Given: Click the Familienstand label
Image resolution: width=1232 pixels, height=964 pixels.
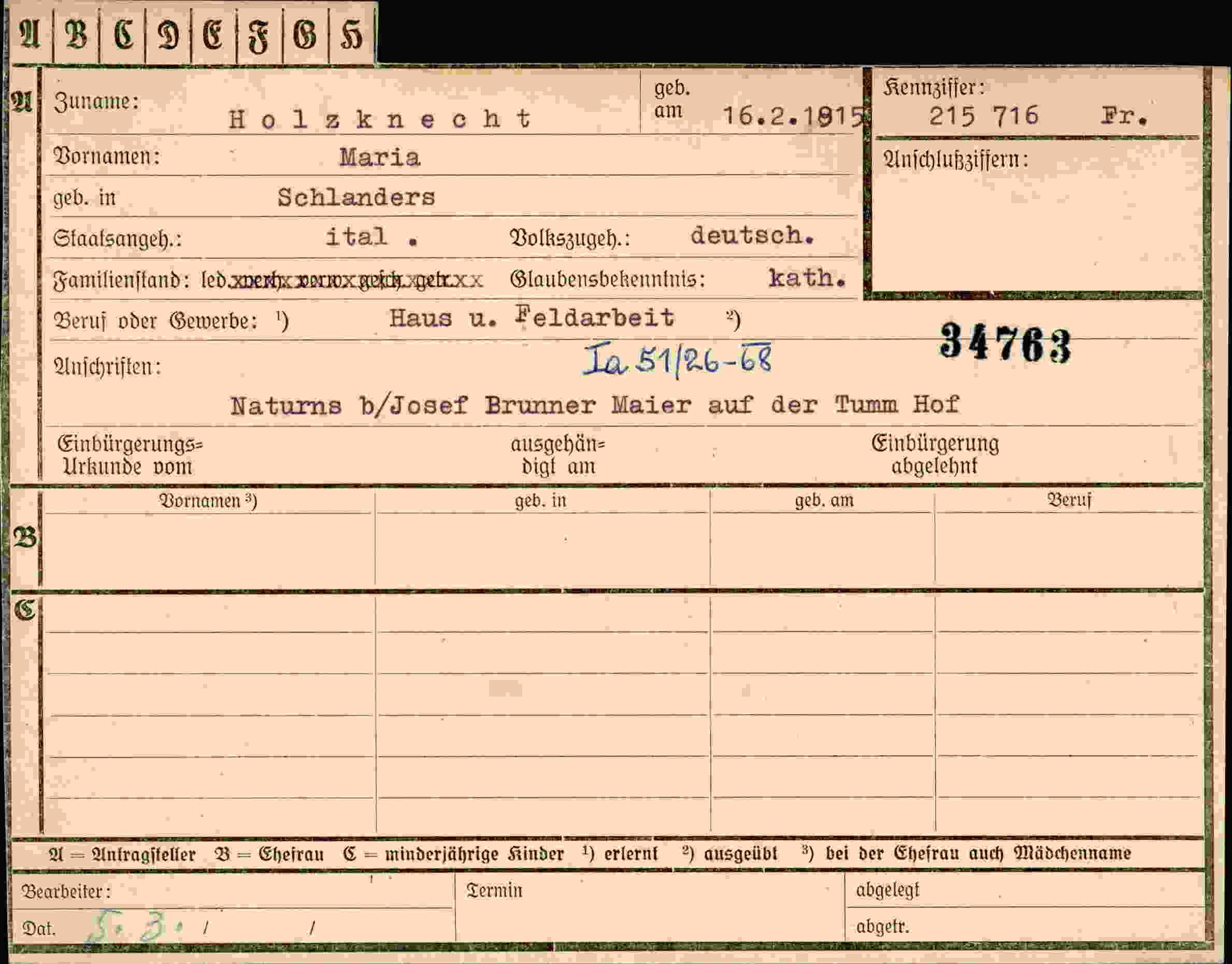Looking at the screenshot, I should (x=121, y=280).
